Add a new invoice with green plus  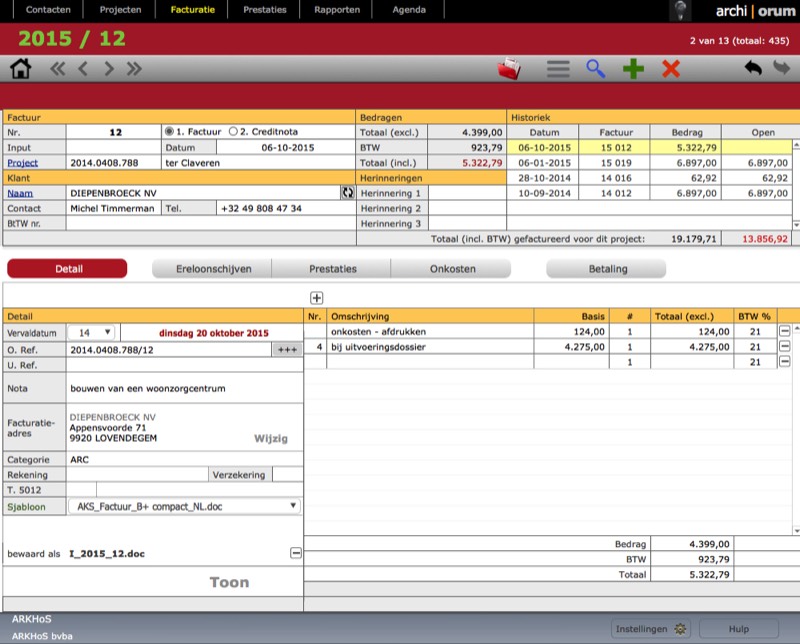click(x=633, y=68)
